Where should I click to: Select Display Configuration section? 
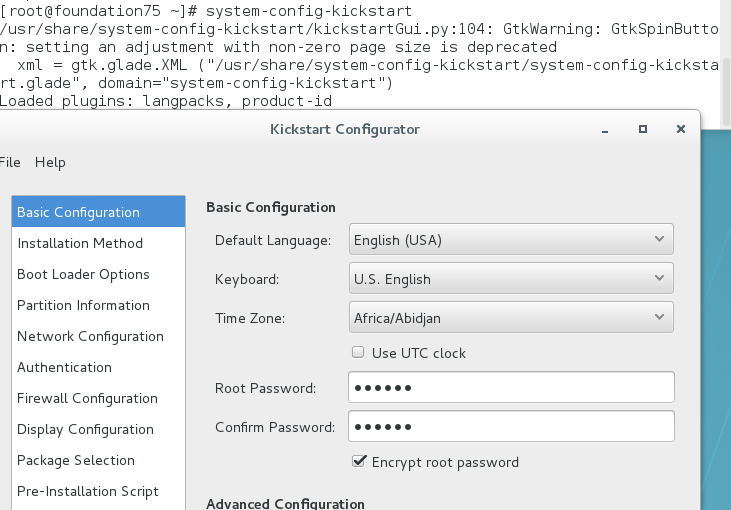[x=98, y=429]
